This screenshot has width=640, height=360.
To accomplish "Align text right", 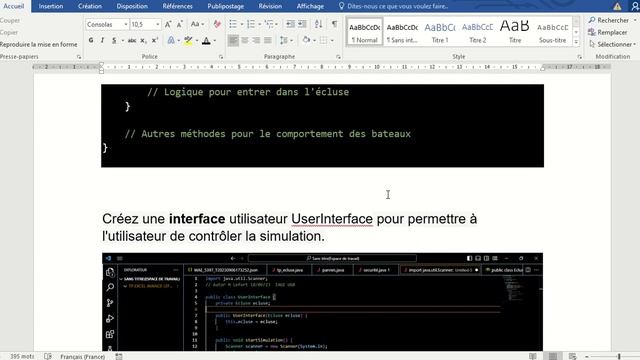I will [256, 40].
